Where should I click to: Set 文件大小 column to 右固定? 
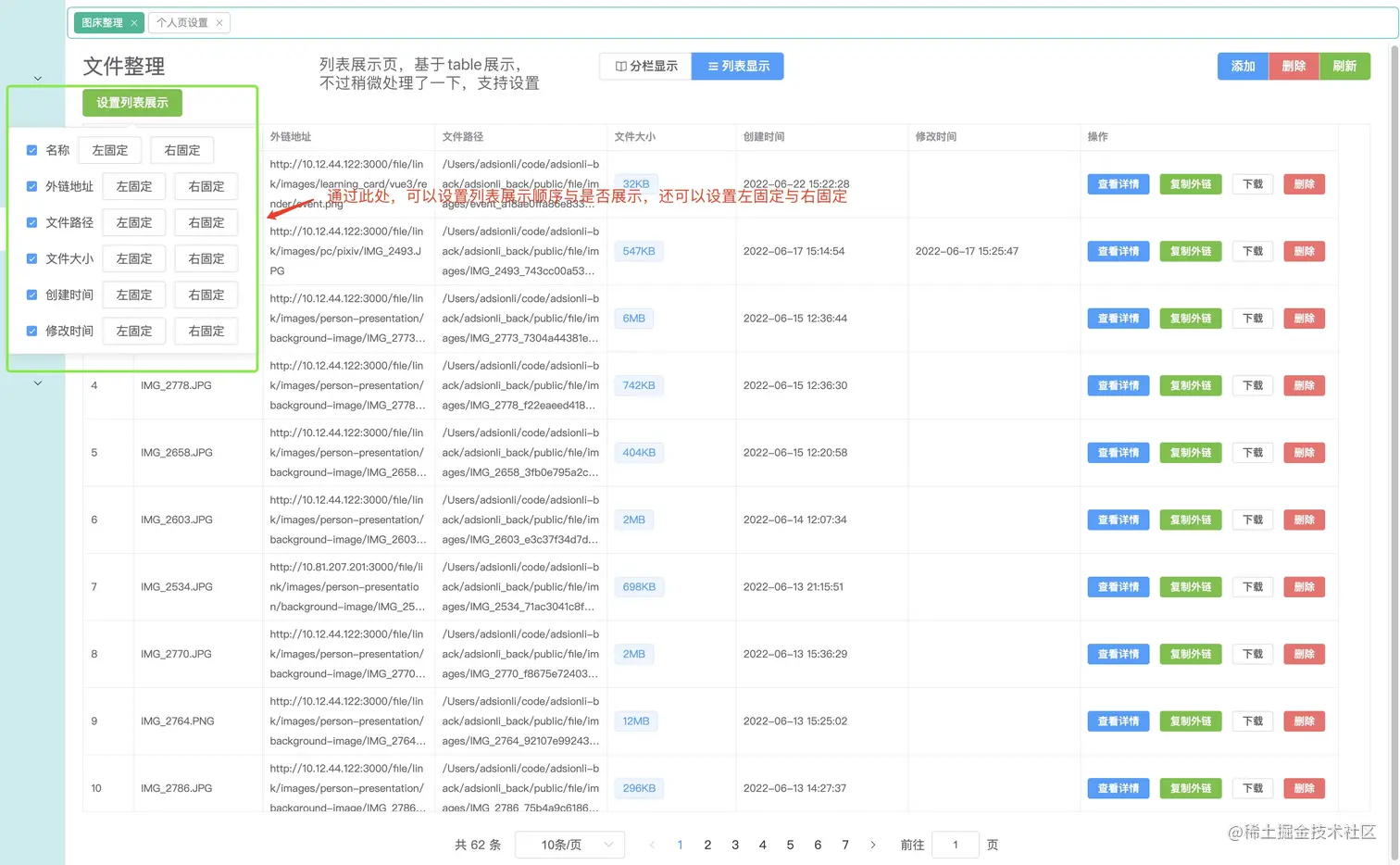(x=206, y=258)
